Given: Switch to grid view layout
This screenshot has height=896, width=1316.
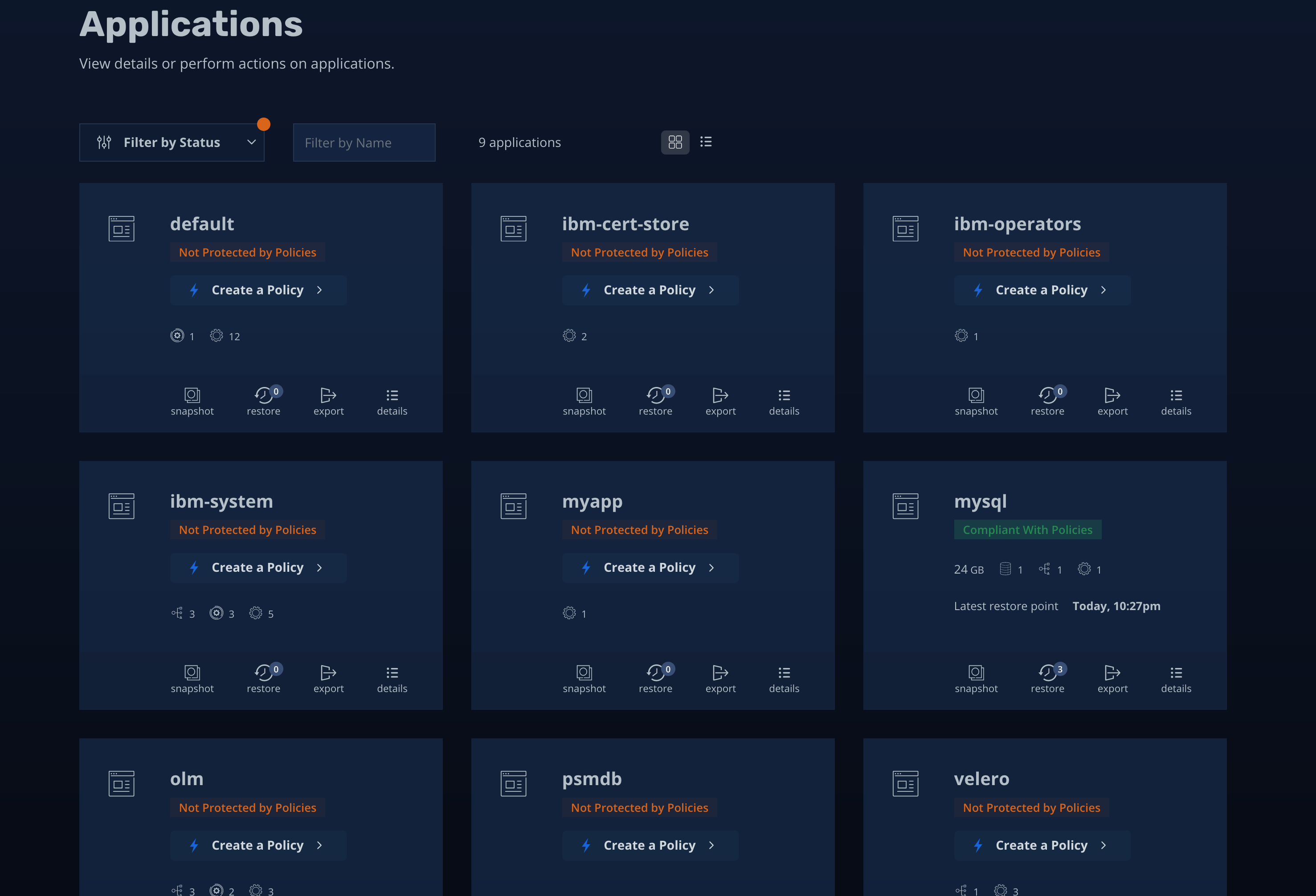Looking at the screenshot, I should (x=675, y=142).
